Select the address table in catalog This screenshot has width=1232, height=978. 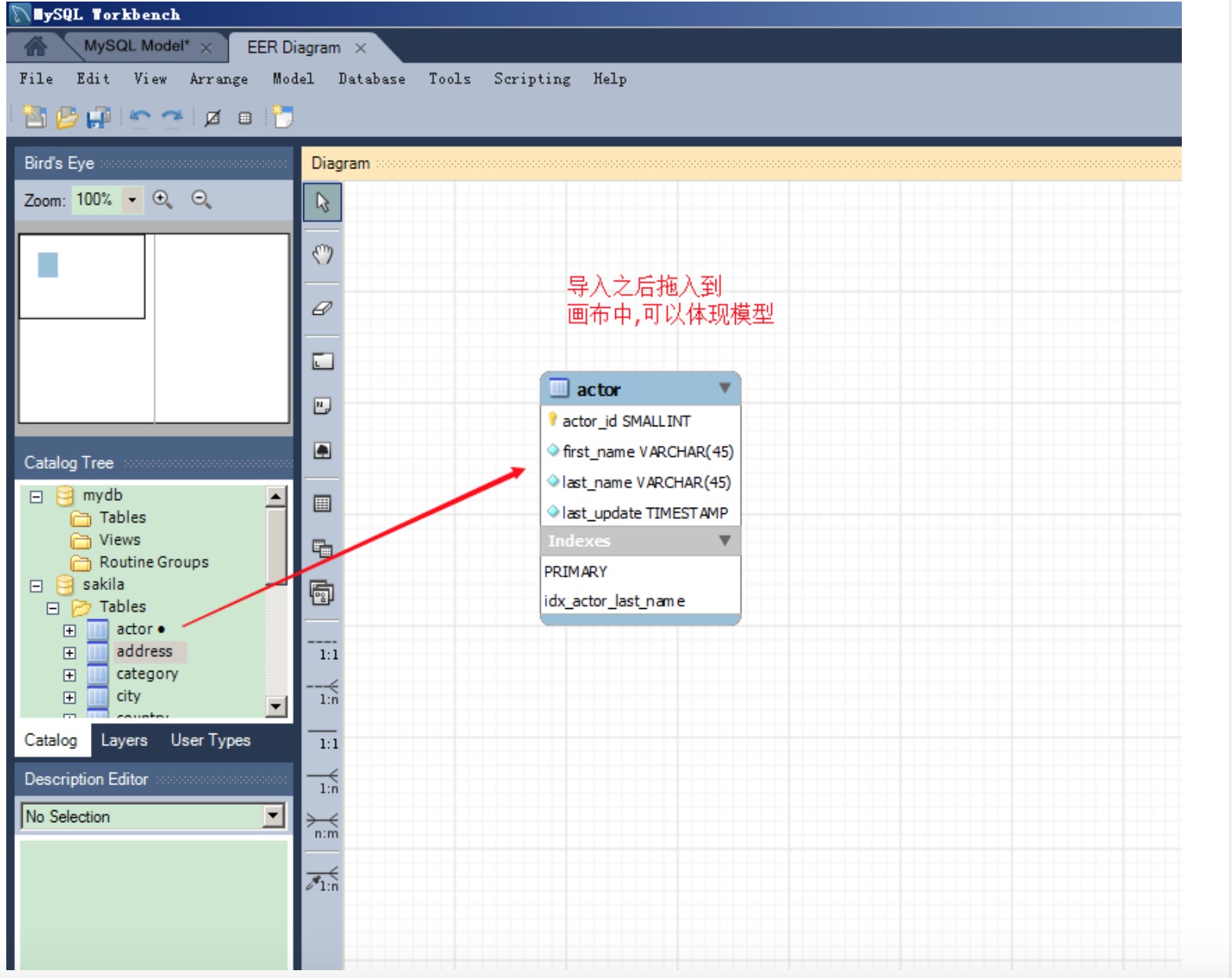click(144, 651)
